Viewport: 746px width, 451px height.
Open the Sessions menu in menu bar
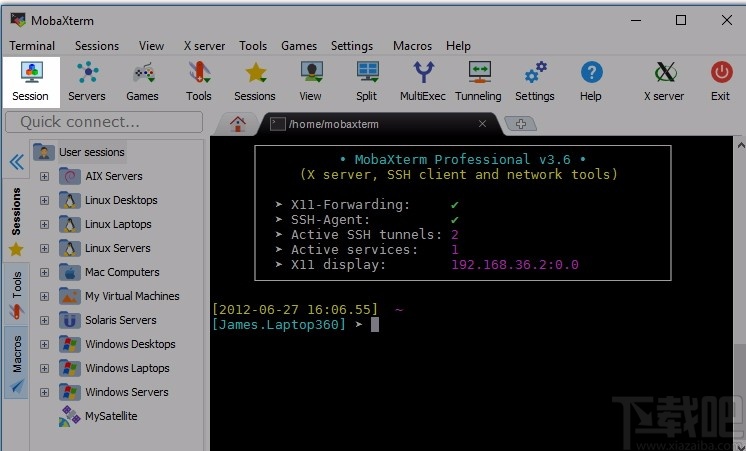(x=97, y=46)
